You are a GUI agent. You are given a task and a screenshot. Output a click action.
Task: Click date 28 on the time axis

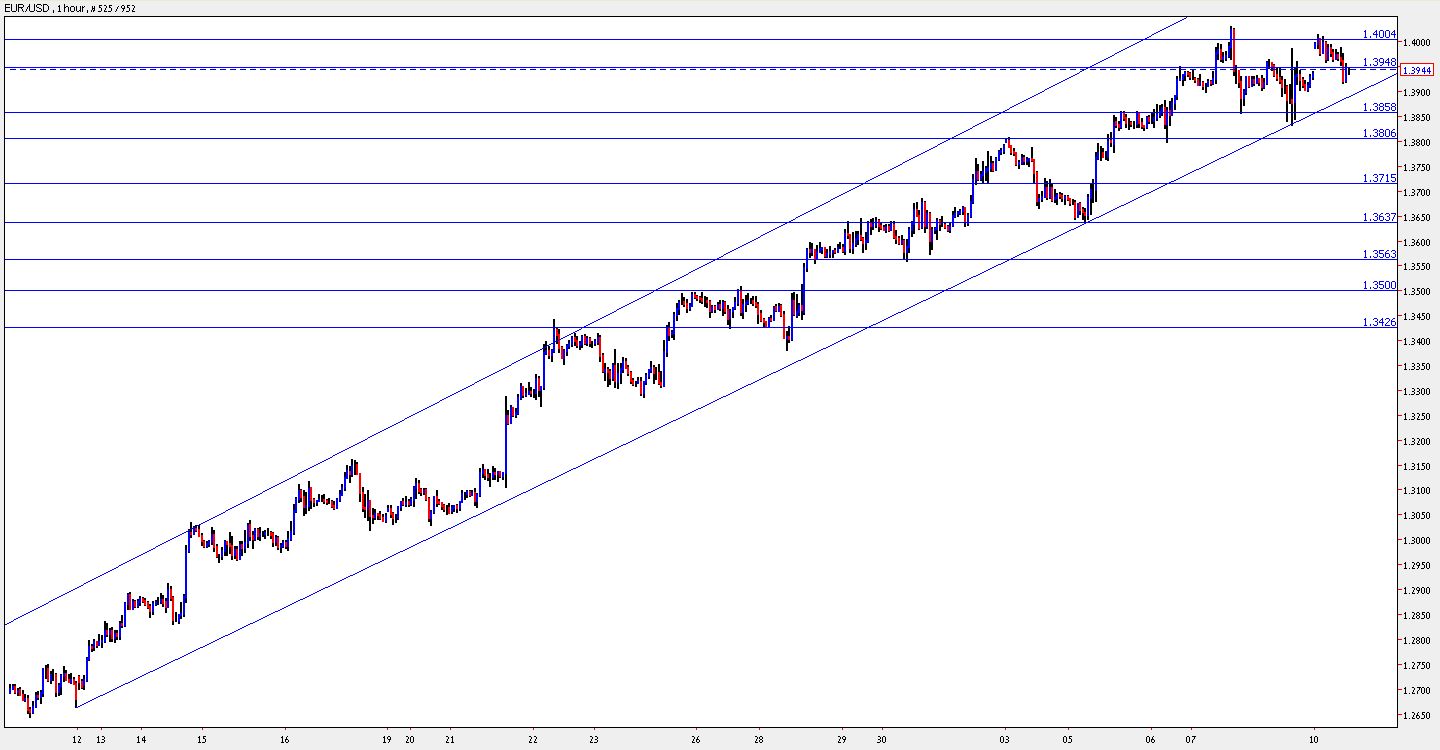[759, 741]
